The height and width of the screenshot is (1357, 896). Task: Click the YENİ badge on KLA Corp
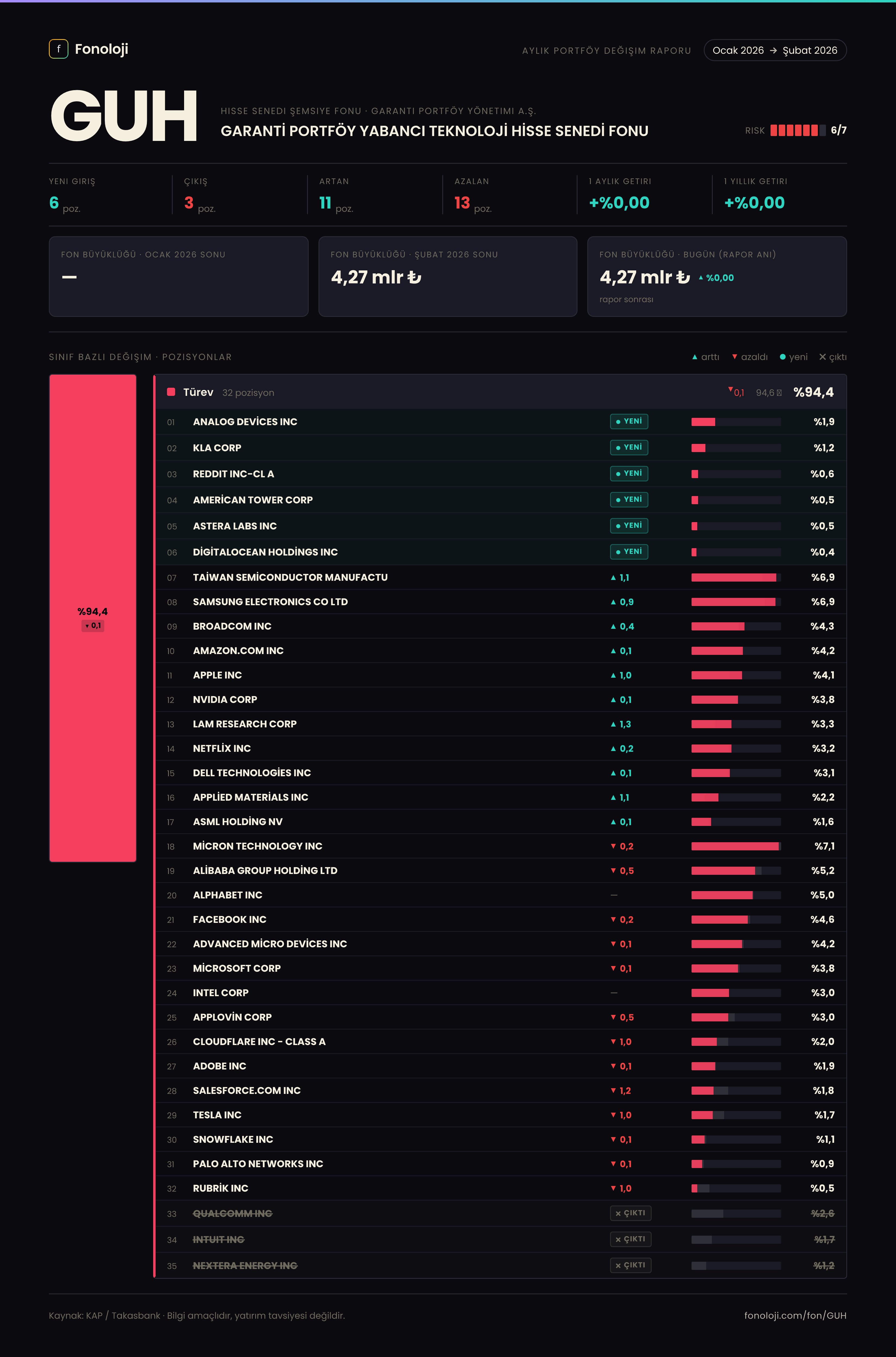tap(629, 447)
